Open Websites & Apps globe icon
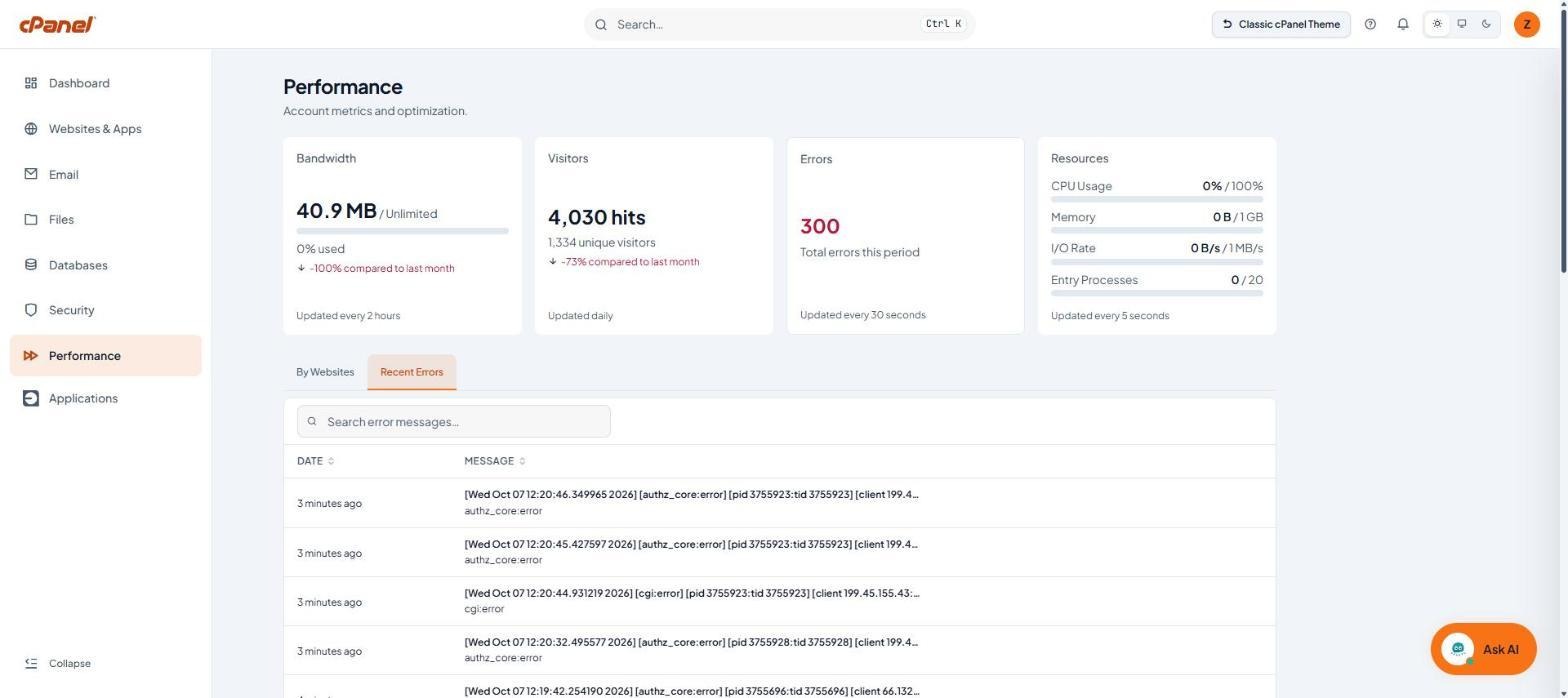The height and width of the screenshot is (698, 1568). pyautogui.click(x=31, y=129)
